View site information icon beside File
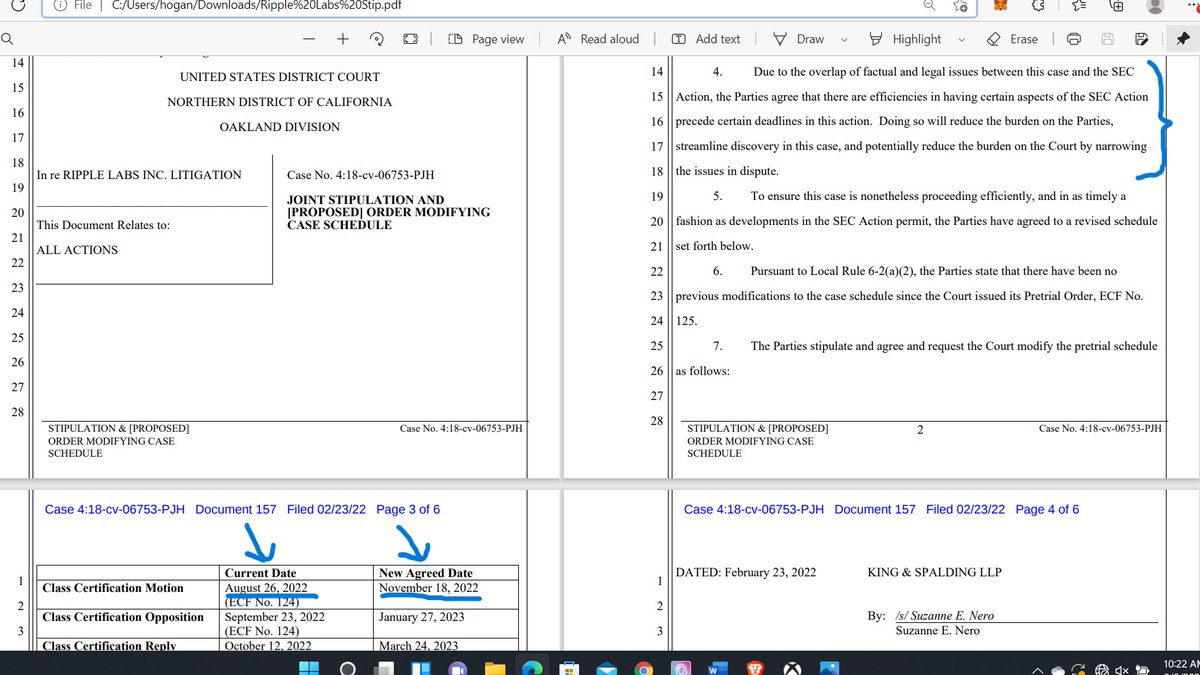Screen dimensions: 1200x675 click(58, 5)
